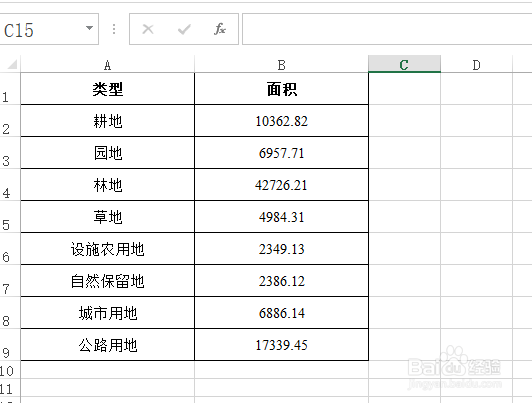The height and width of the screenshot is (403, 532).
Task: Select column B header
Action: tap(281, 64)
